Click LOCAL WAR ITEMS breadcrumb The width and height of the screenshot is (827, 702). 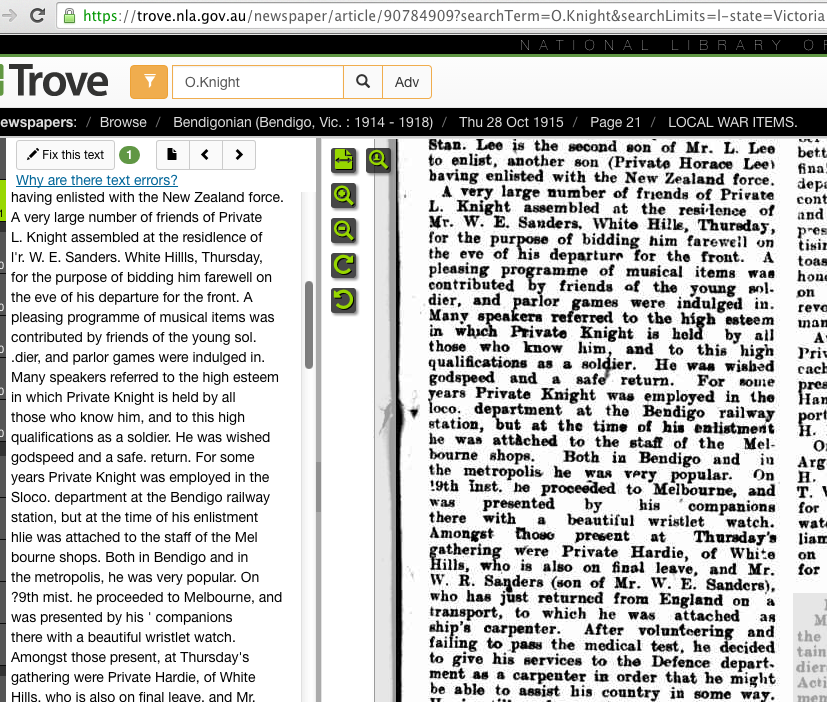pyautogui.click(x=733, y=122)
